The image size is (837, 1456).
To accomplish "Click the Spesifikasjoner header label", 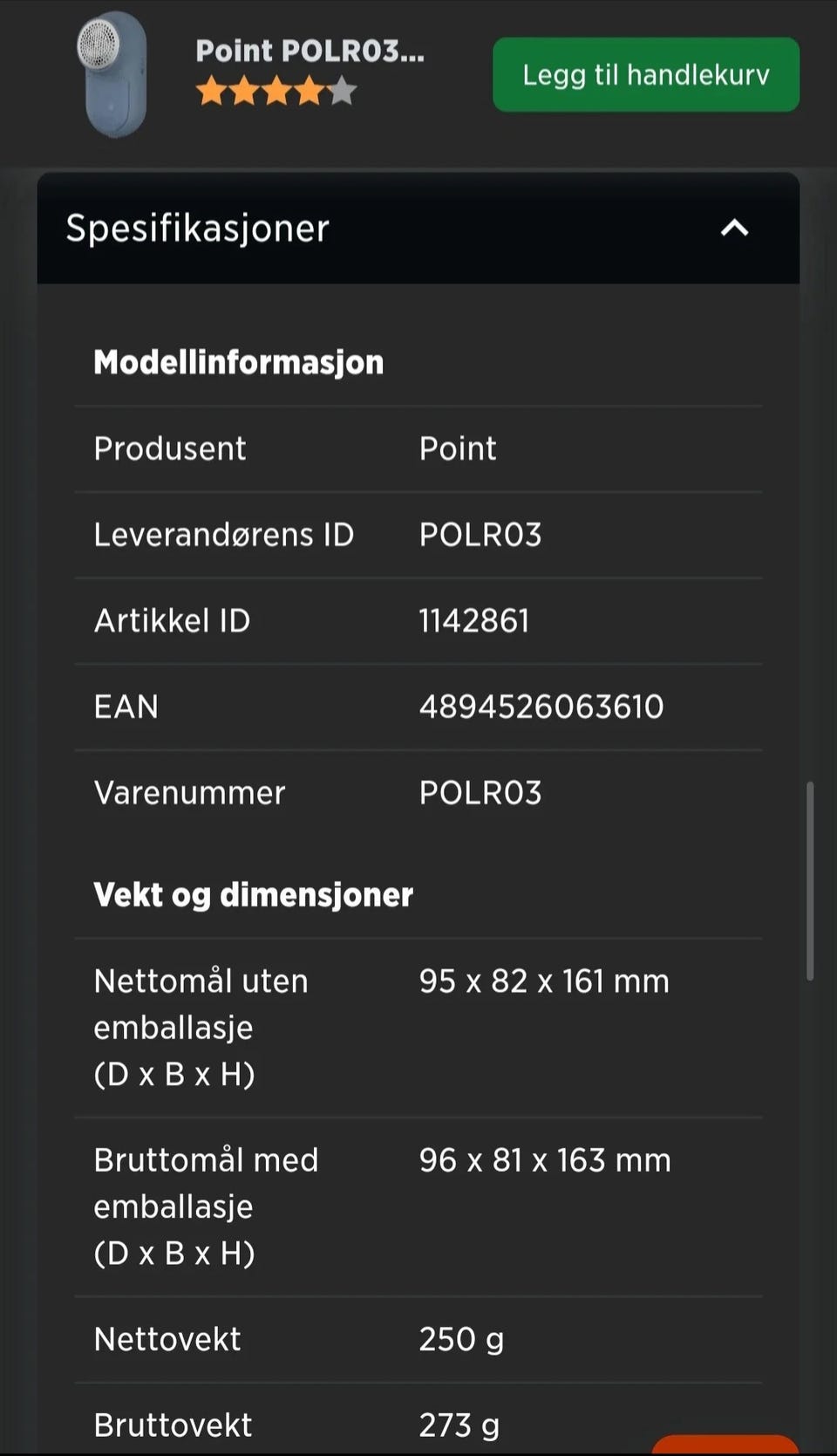I will tap(198, 229).
